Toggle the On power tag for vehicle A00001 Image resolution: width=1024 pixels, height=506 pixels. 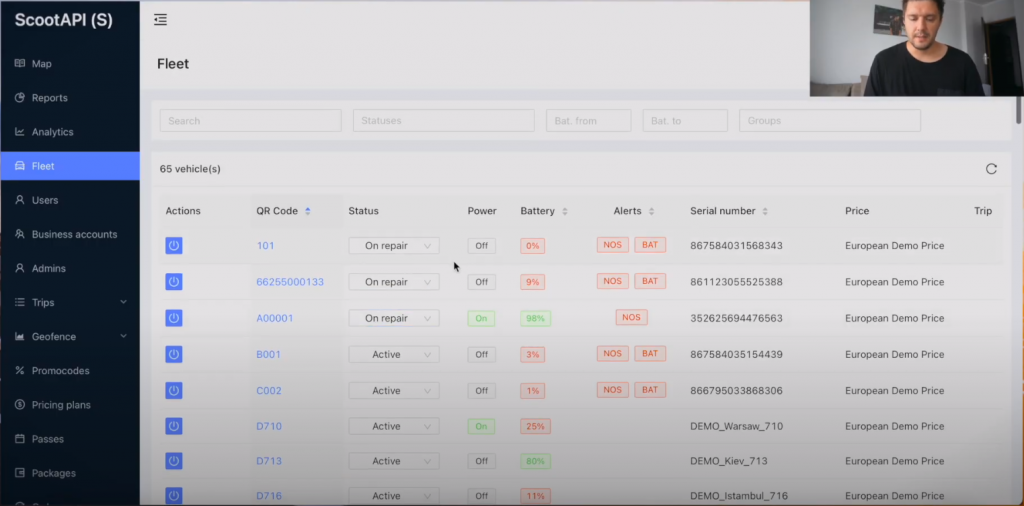coord(481,318)
